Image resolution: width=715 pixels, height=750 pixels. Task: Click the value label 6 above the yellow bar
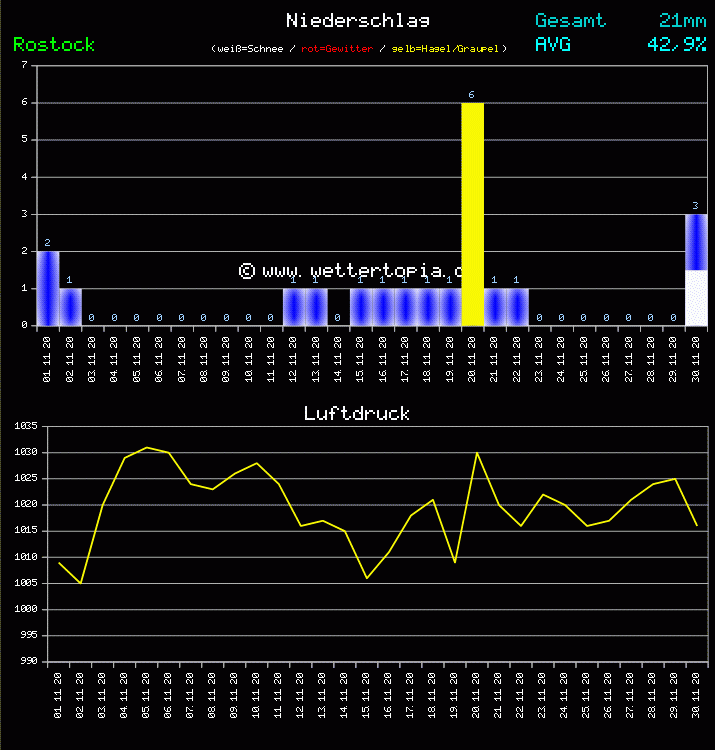(472, 95)
